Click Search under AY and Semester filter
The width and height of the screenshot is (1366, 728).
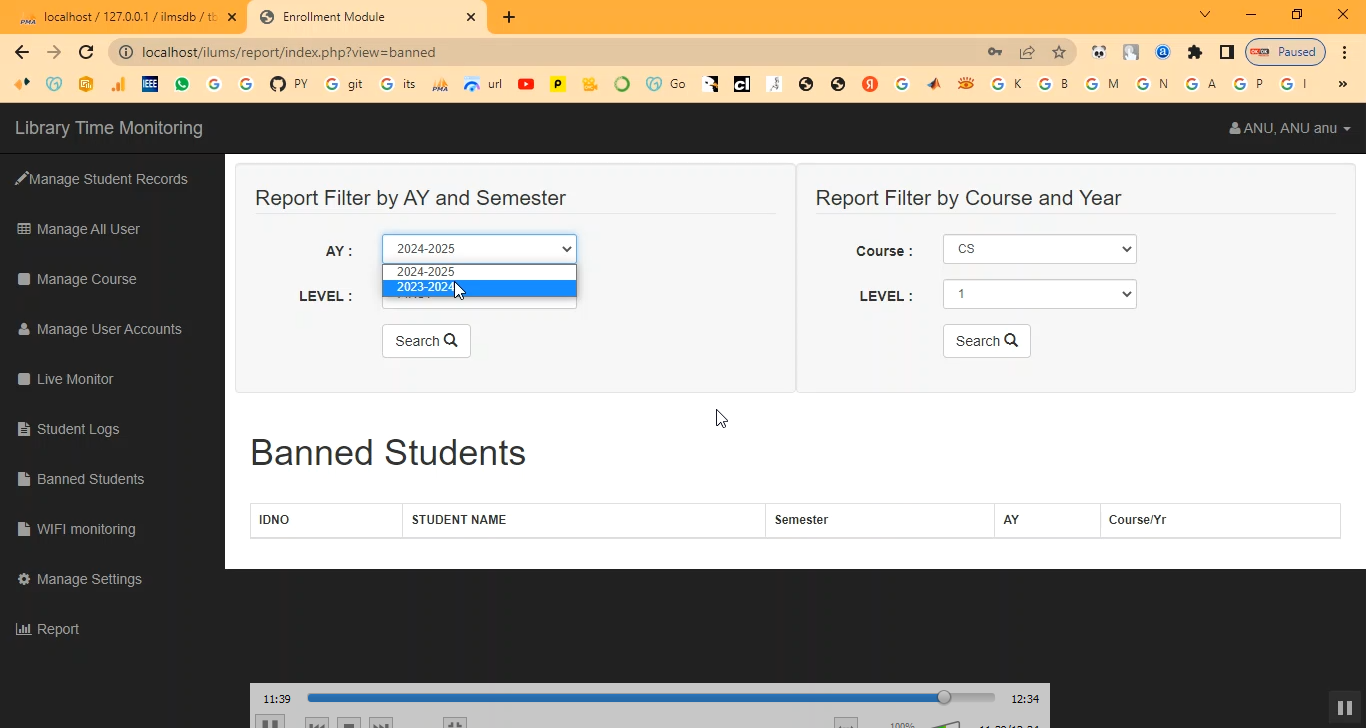426,341
